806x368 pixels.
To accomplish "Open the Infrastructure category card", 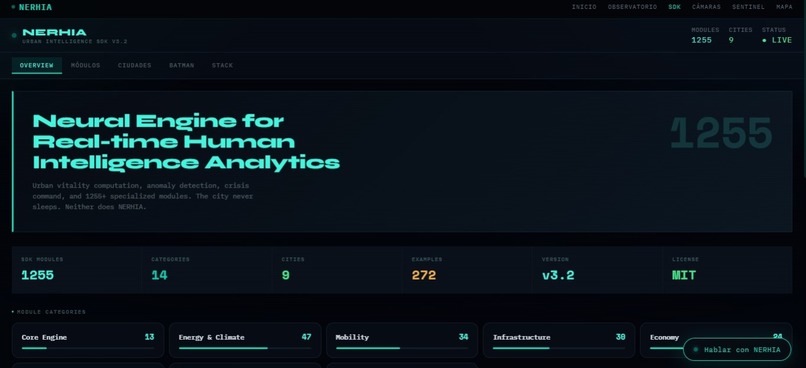I will point(559,340).
